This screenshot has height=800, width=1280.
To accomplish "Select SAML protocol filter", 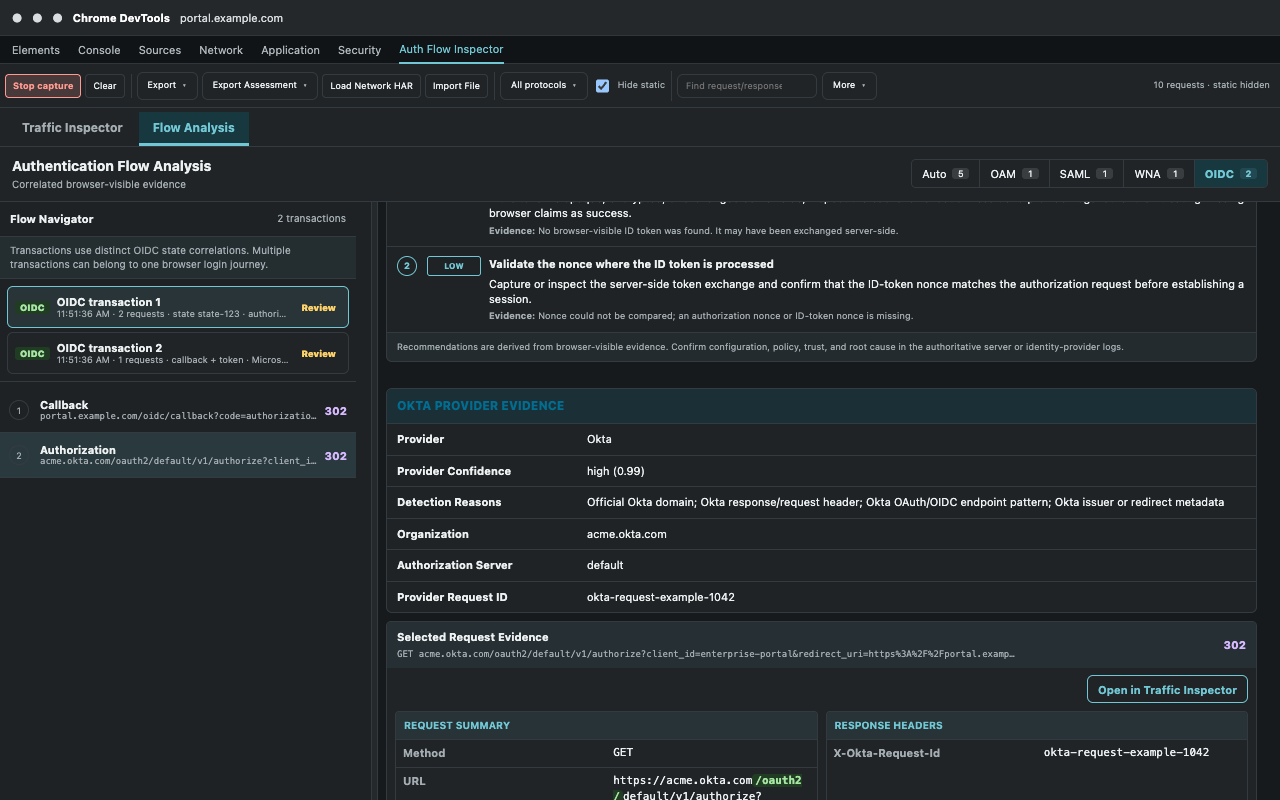I will 1085,174.
